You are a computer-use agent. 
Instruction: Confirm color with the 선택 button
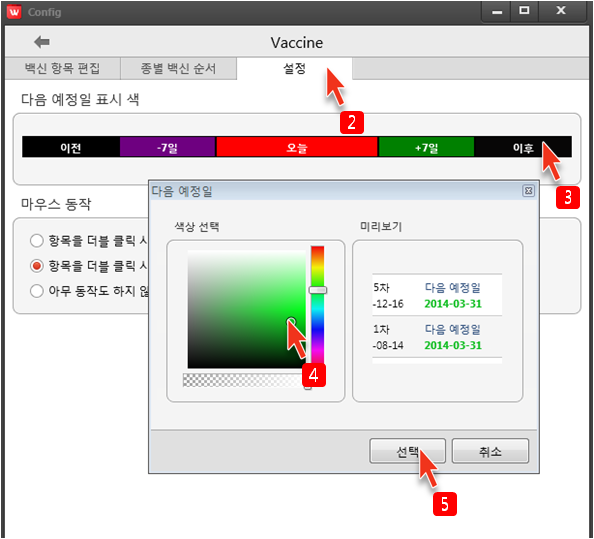coord(407,451)
